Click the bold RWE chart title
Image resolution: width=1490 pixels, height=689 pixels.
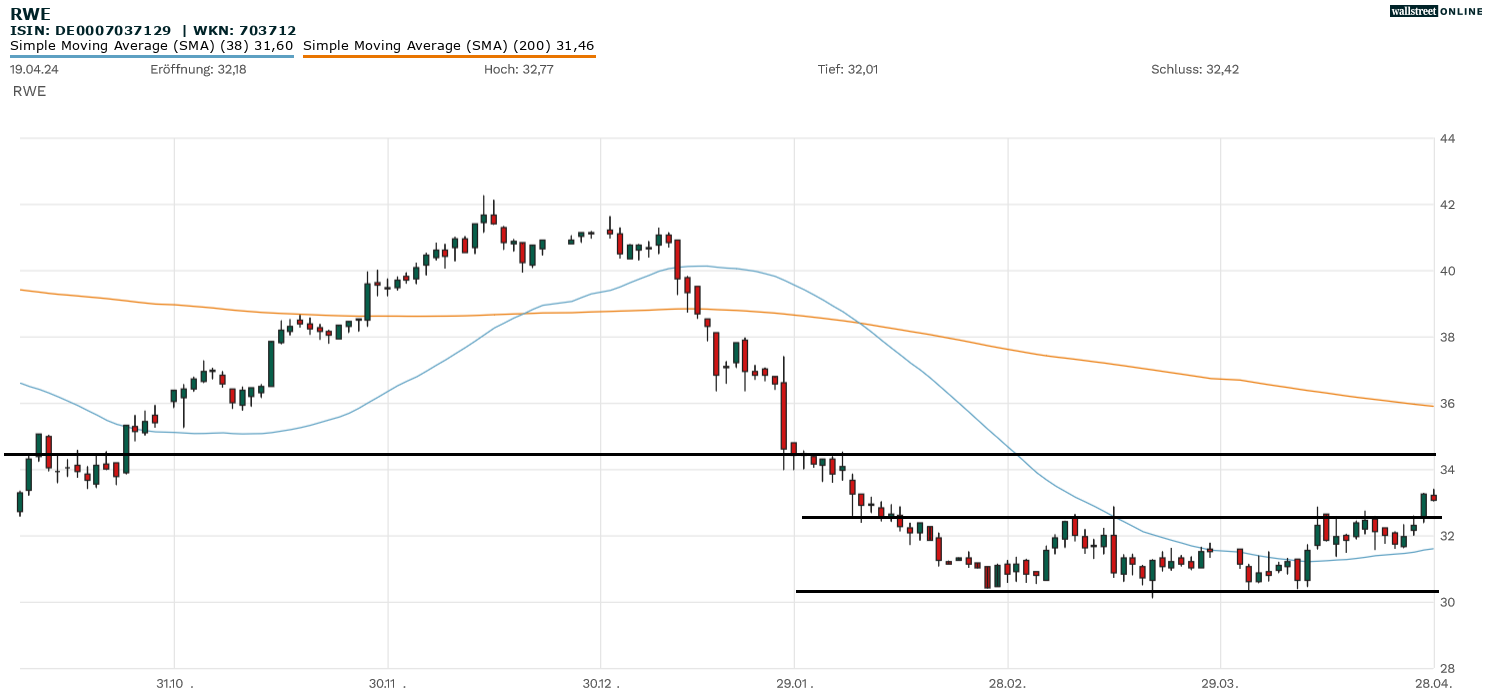tap(30, 14)
